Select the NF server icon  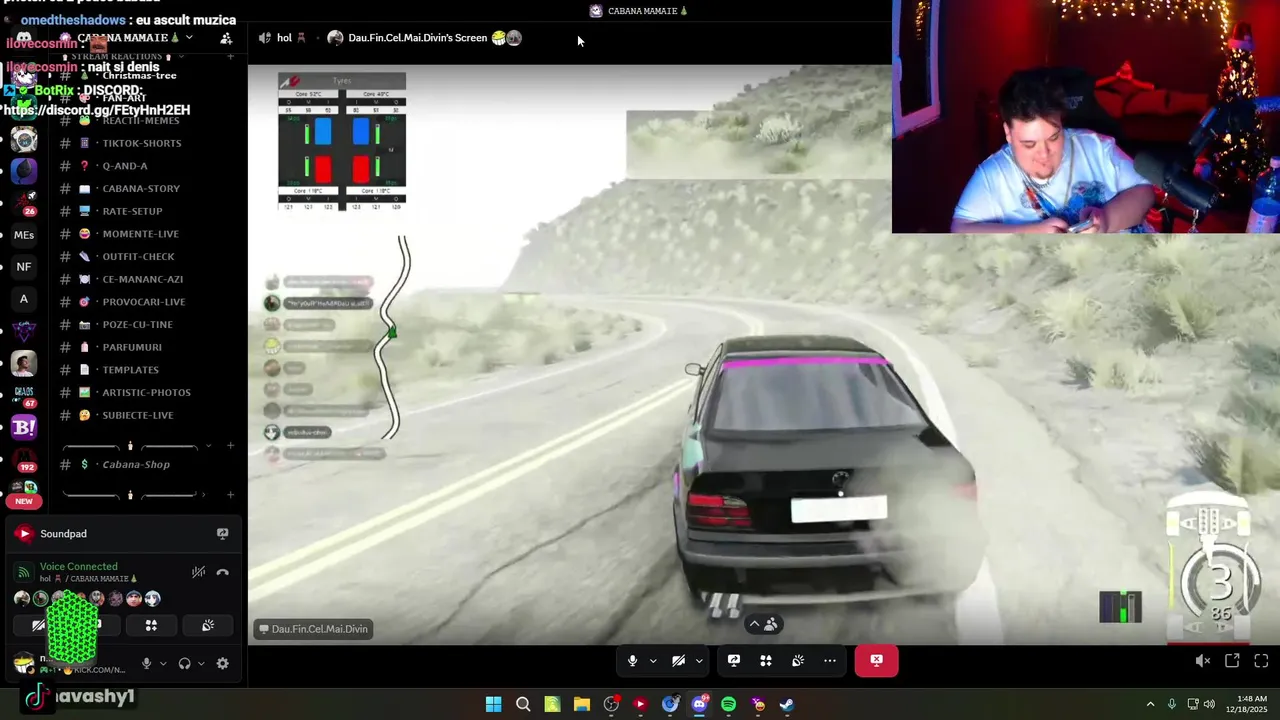click(x=24, y=267)
